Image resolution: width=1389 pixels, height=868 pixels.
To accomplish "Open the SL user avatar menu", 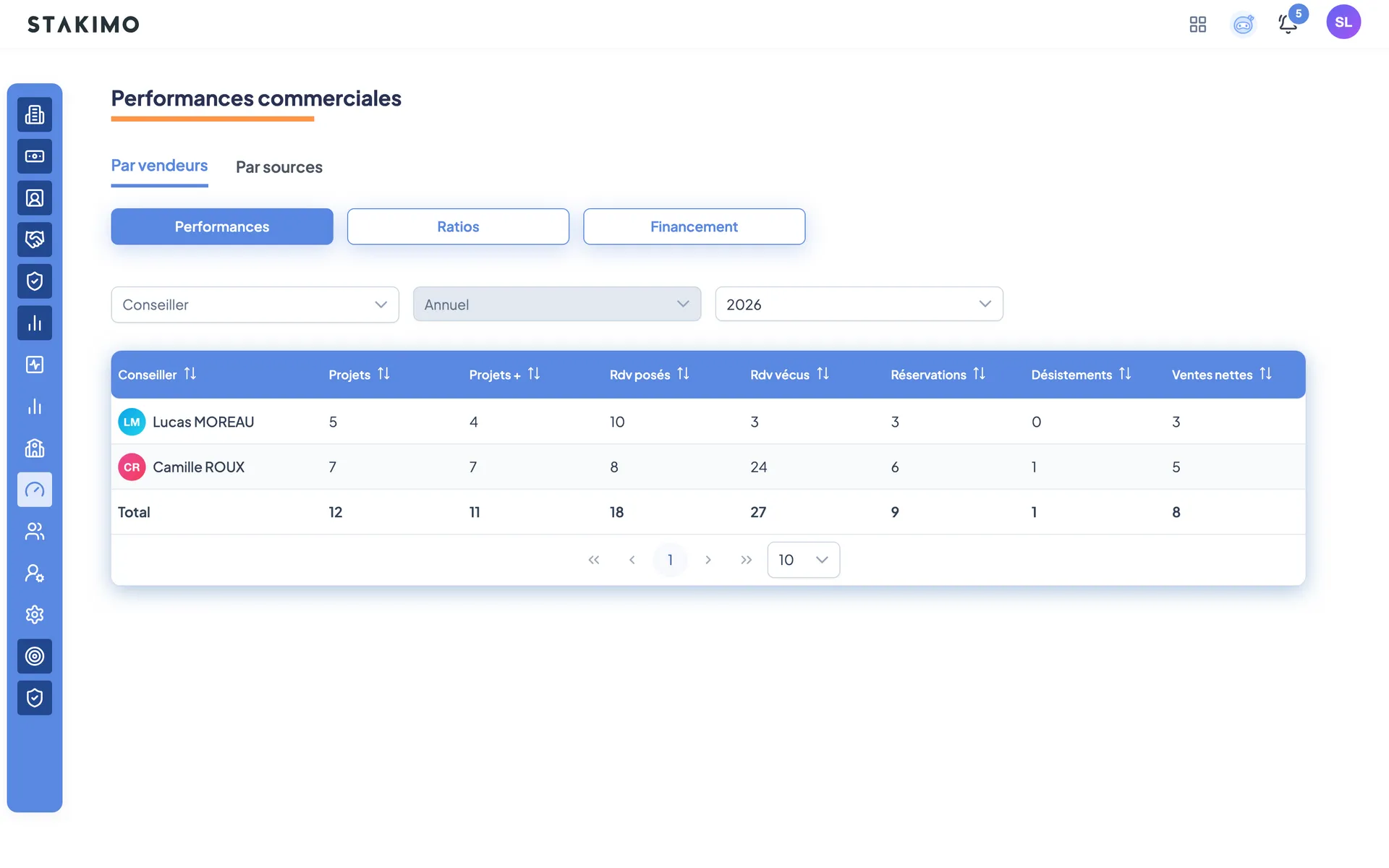I will [1343, 22].
